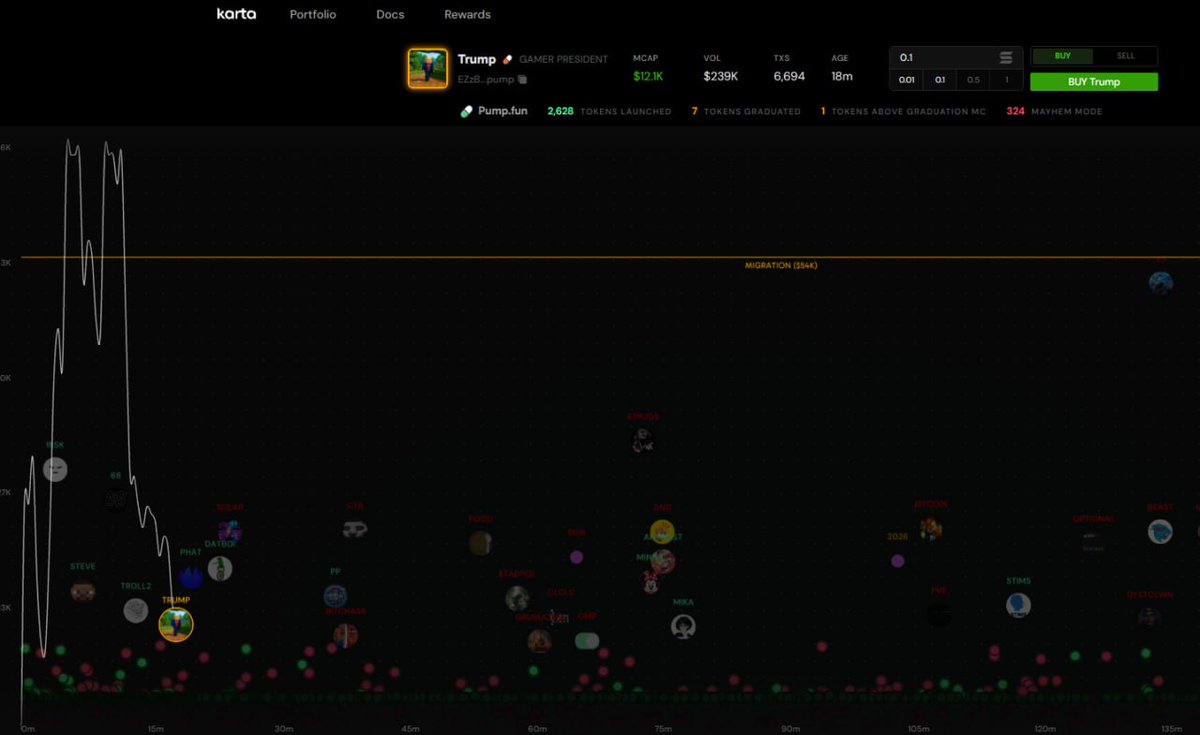Screen dimensions: 1200x735
Task: Select the DATBOI token bubble
Action: [220, 568]
